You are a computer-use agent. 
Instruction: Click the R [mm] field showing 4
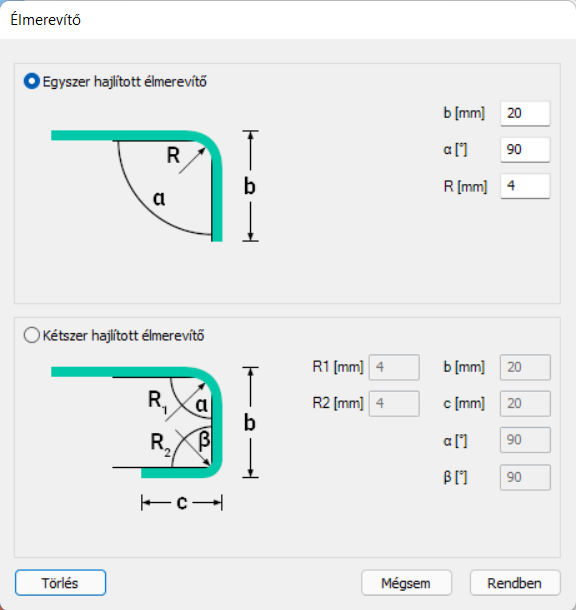click(x=525, y=186)
